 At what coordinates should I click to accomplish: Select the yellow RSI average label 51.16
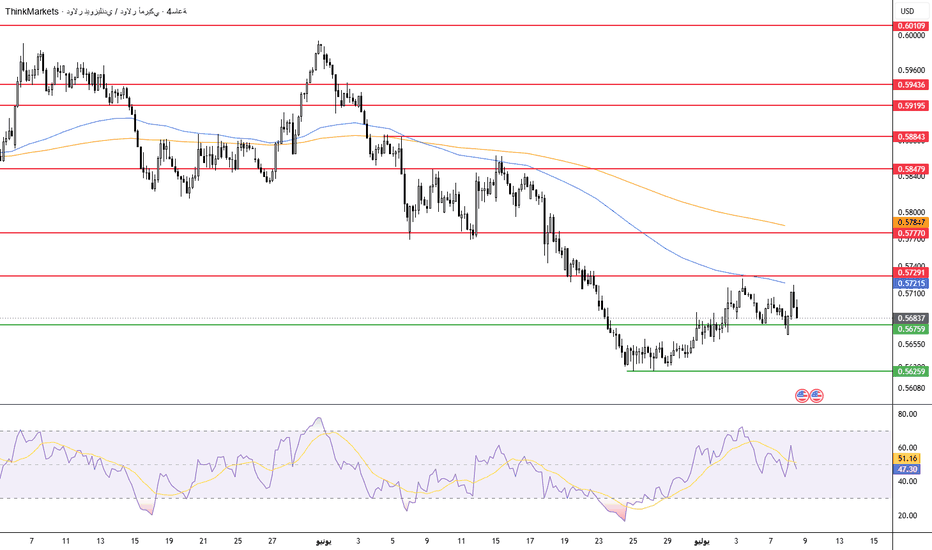point(907,458)
